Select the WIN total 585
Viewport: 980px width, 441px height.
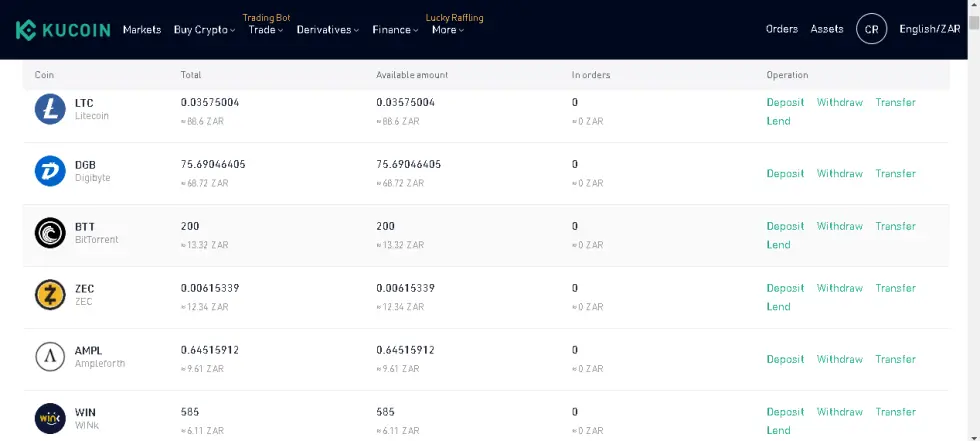[190, 412]
